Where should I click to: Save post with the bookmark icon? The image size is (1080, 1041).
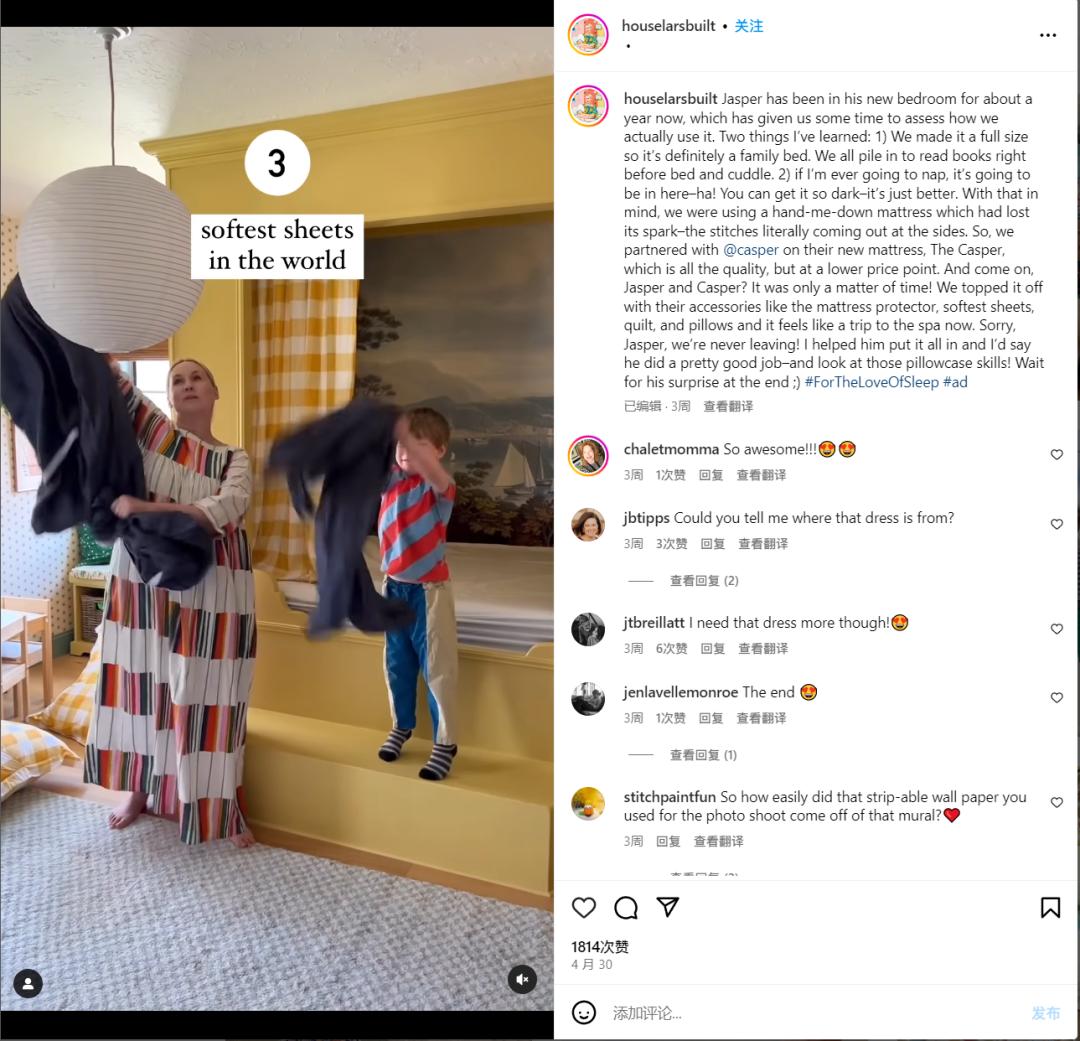pos(1050,907)
